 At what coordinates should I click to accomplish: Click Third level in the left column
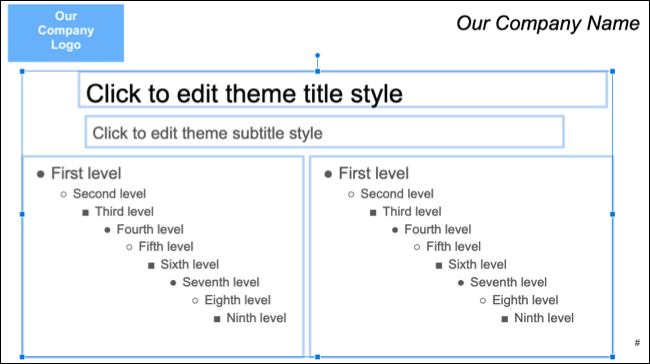(124, 211)
